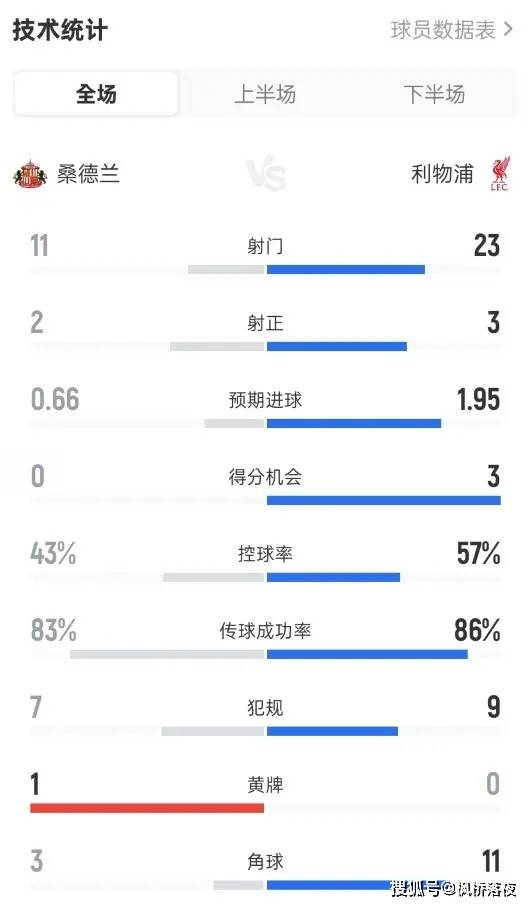Click the blue 得分机会 bar
This screenshot has width=531, height=906.
pyautogui.click(x=384, y=500)
